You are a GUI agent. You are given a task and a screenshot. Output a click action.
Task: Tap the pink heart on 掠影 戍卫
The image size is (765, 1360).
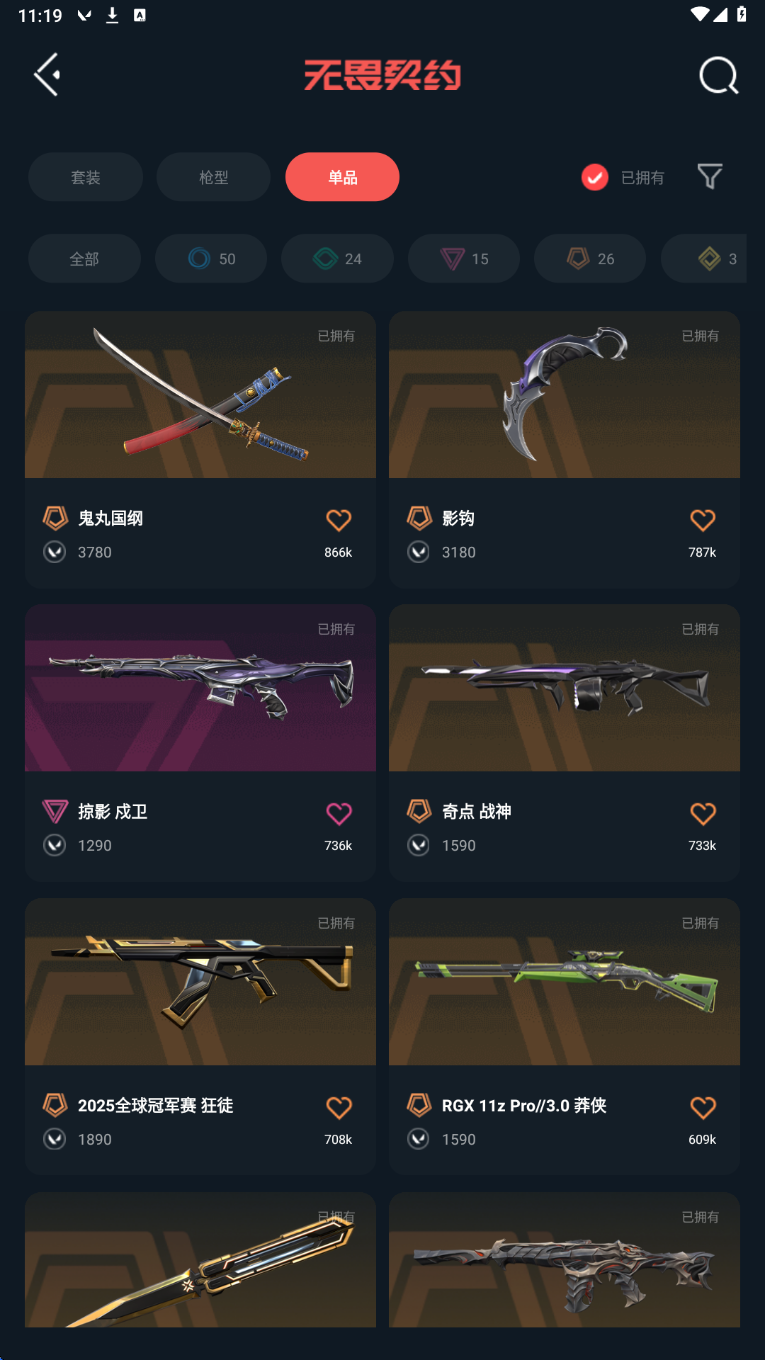point(339,814)
